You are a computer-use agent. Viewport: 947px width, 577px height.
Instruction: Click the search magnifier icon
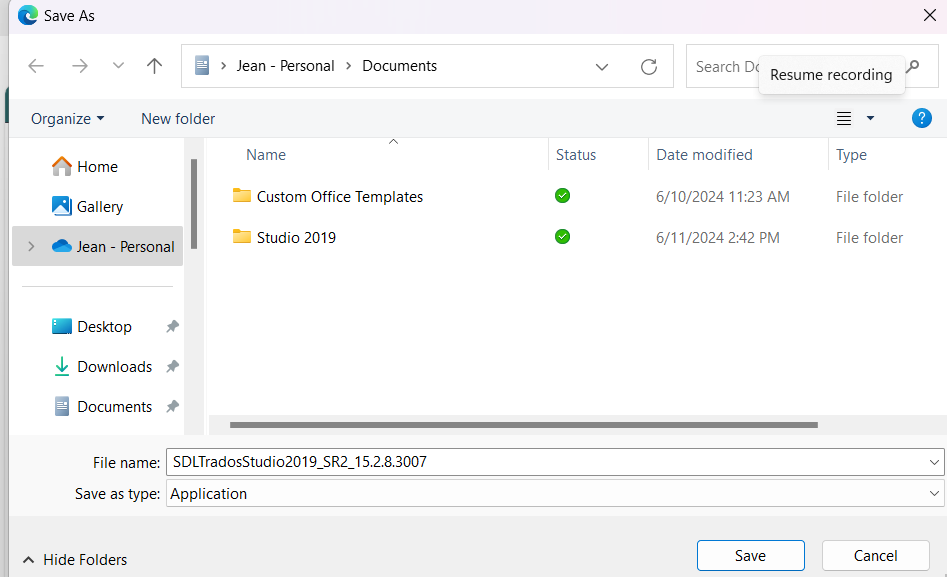coord(913,66)
